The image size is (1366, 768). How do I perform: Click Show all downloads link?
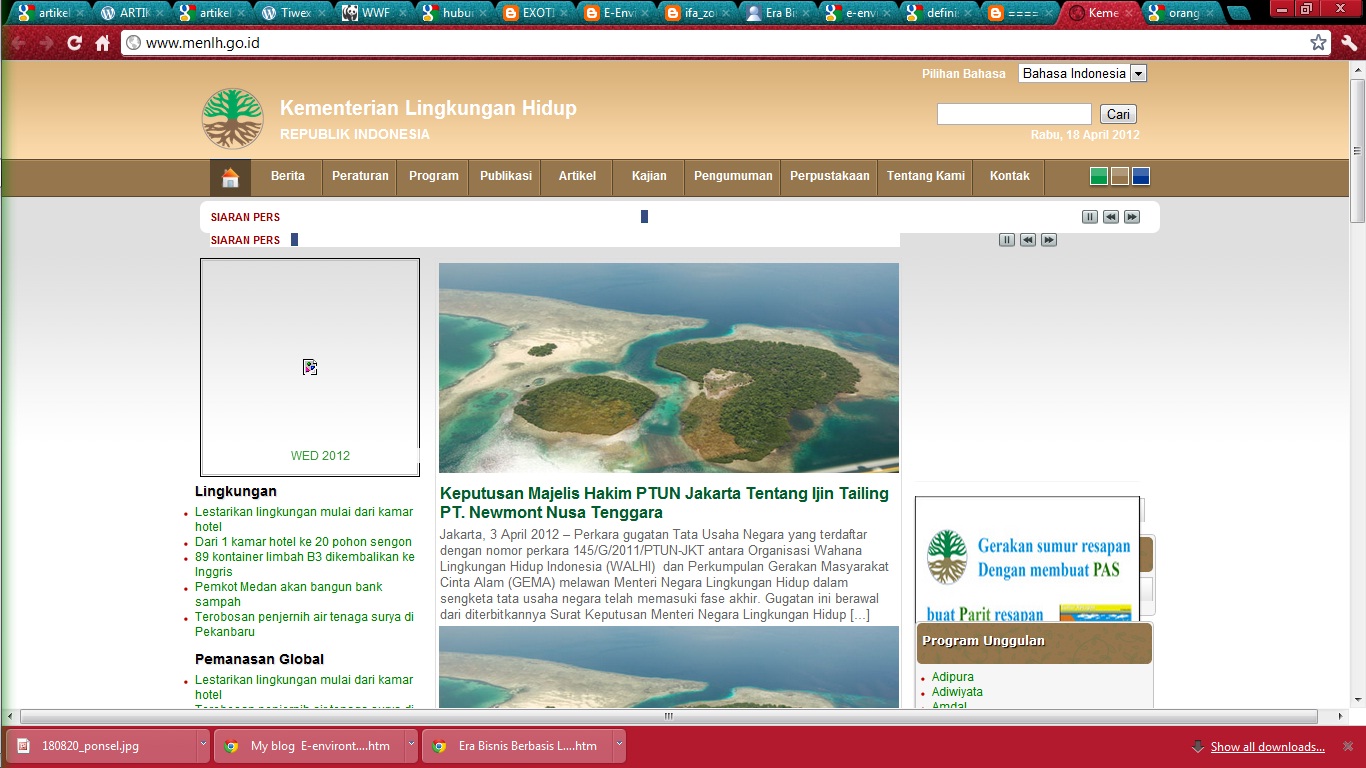(x=1267, y=747)
